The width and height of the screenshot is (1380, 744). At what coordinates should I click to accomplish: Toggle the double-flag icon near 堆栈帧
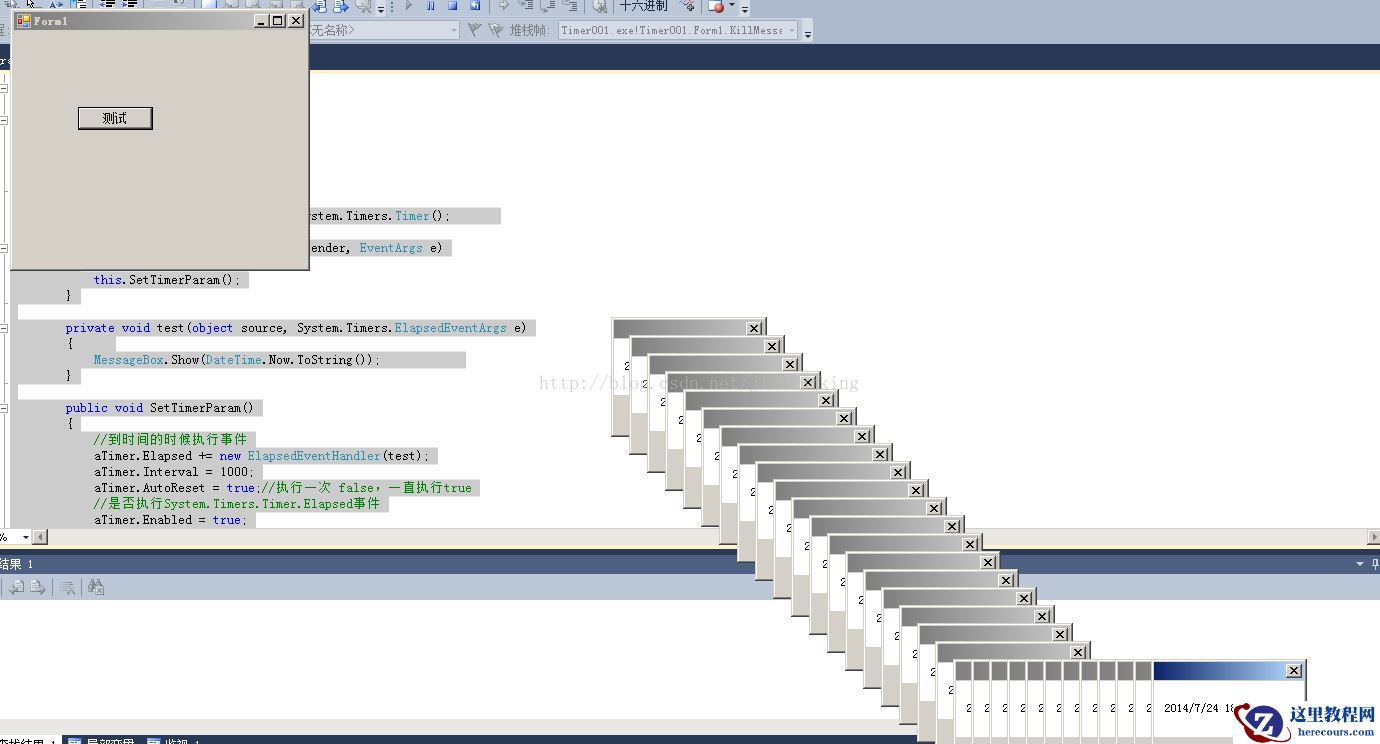coord(495,29)
